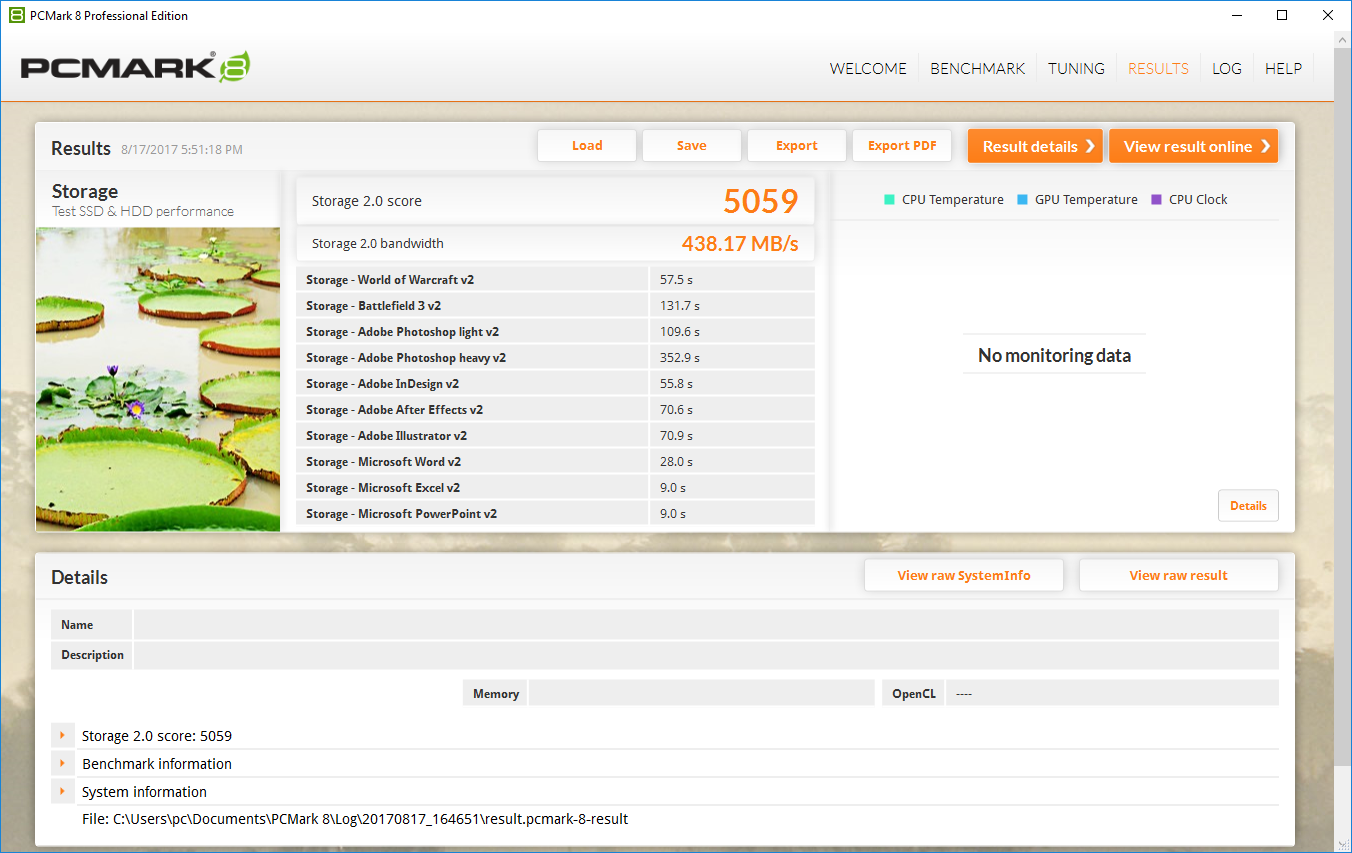Open the HELP tab

coord(1283,68)
